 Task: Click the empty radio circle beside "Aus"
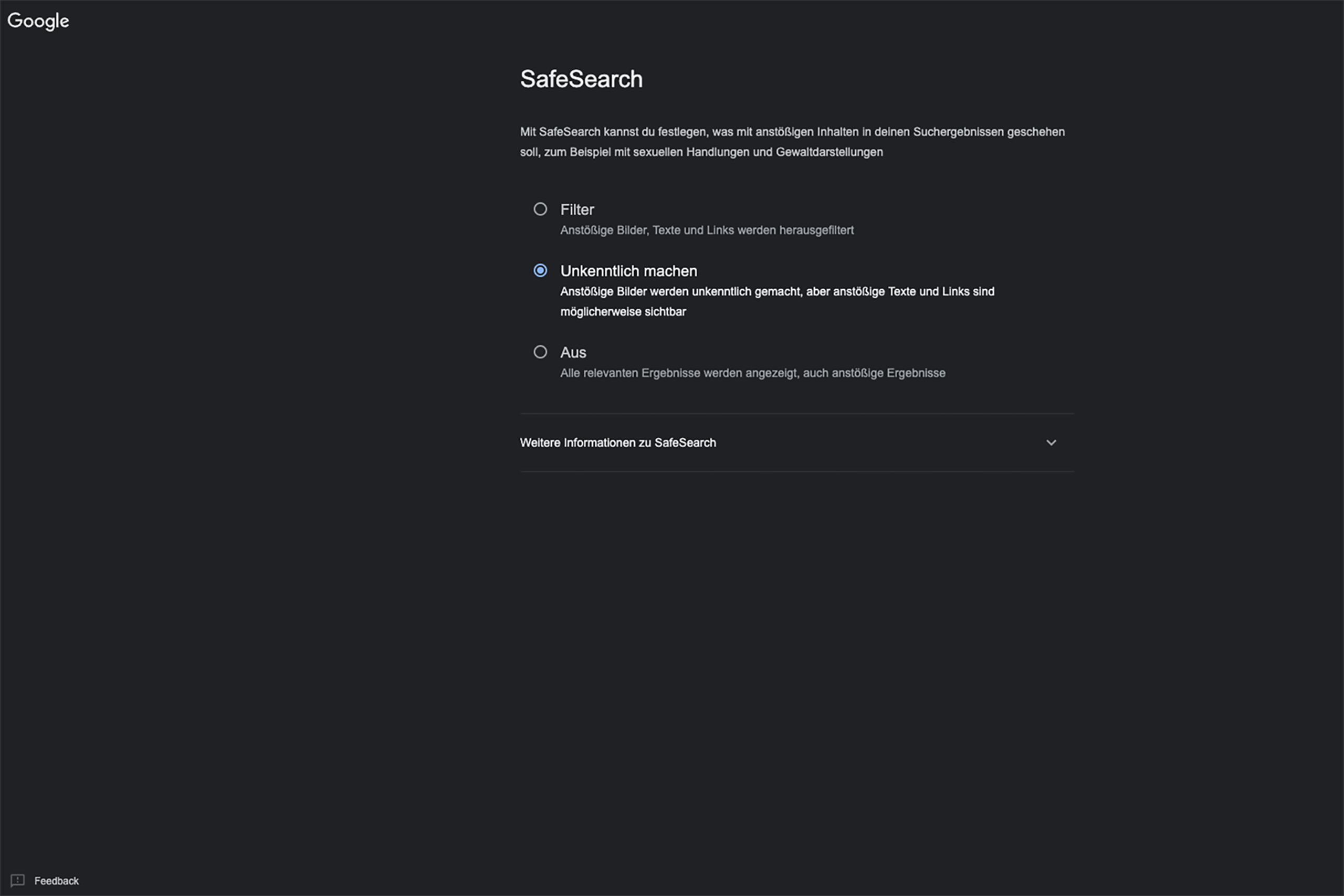click(540, 352)
